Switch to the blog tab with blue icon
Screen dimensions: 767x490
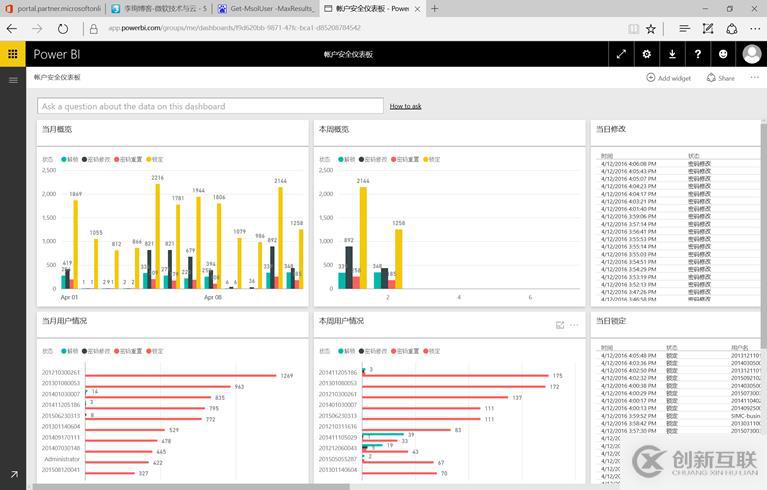(x=159, y=8)
